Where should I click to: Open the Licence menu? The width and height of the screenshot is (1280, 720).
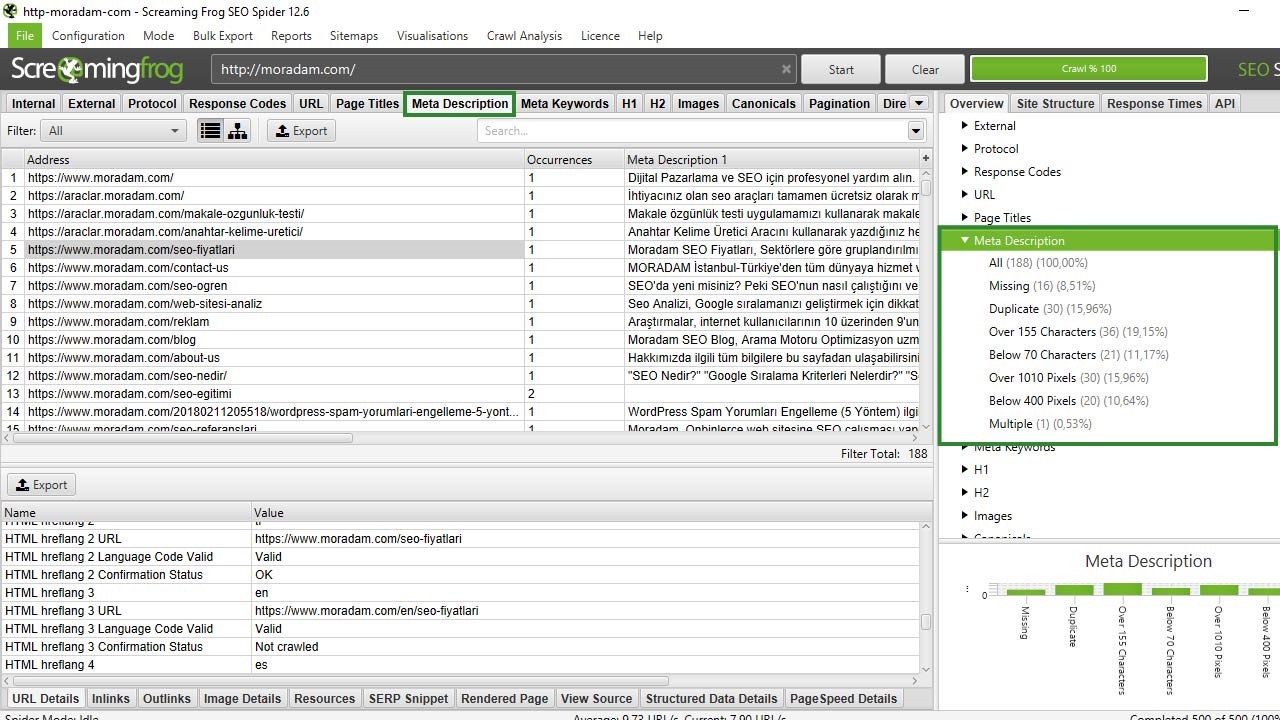600,35
